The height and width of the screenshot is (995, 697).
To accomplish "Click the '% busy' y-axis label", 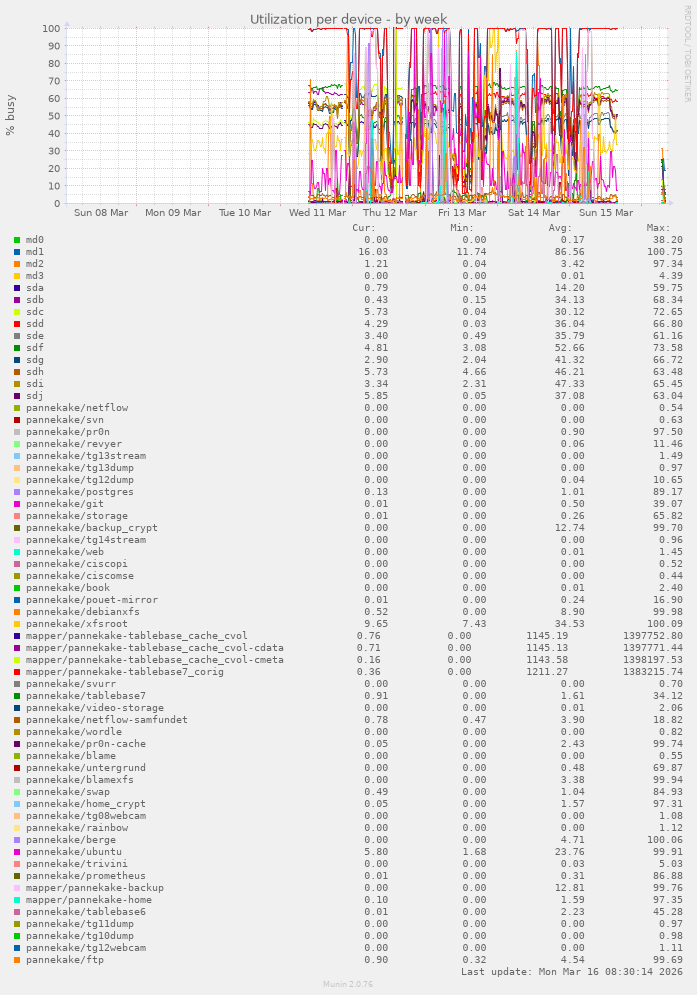I will (x=10, y=115).
